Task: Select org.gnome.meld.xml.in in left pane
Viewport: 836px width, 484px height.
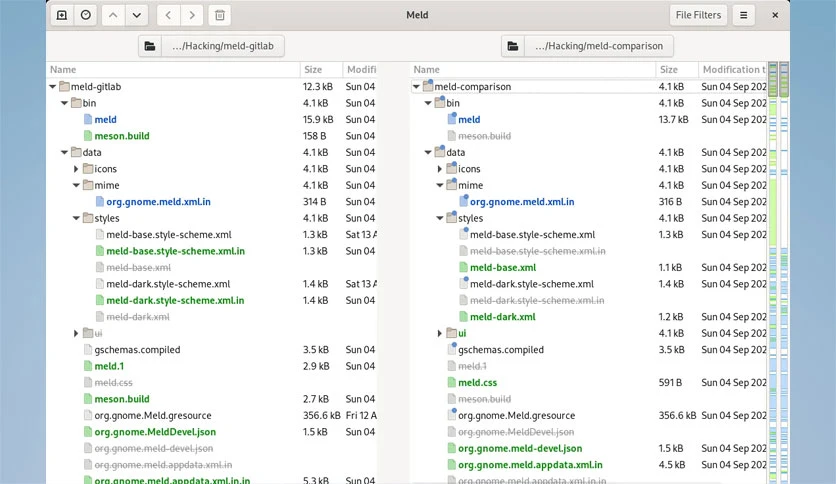Action: pyautogui.click(x=158, y=201)
